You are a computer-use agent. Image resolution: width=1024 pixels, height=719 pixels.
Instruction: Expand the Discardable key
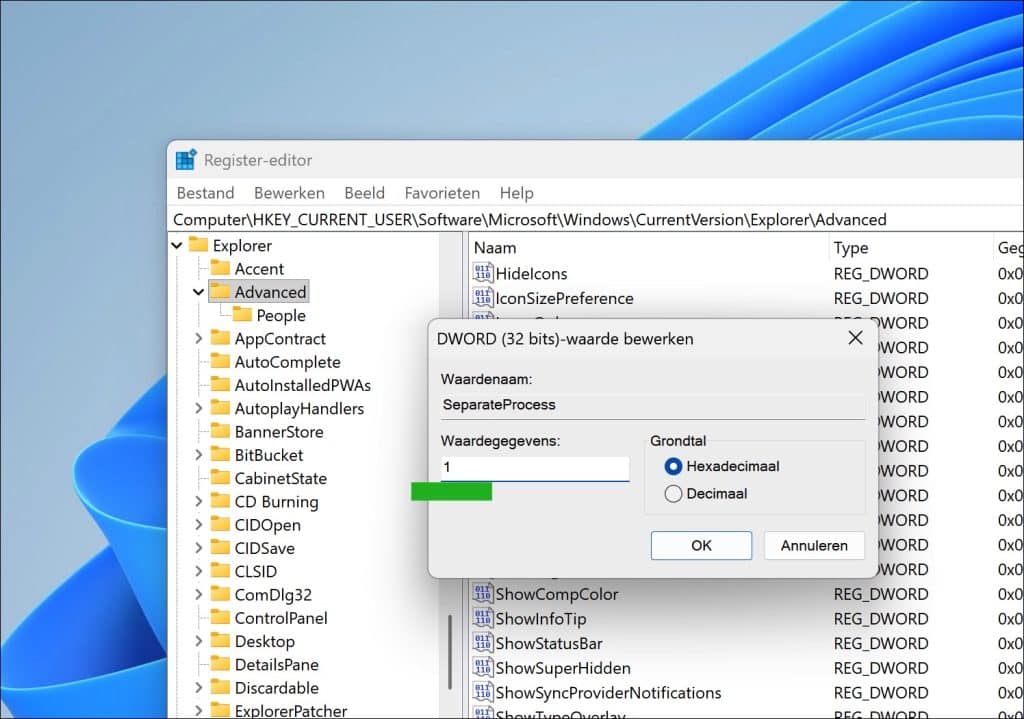coord(199,687)
